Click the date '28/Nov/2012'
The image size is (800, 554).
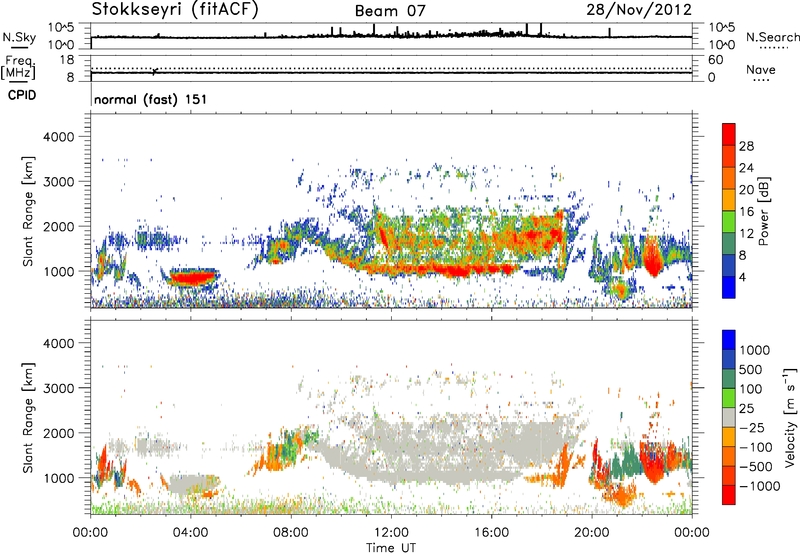point(639,10)
